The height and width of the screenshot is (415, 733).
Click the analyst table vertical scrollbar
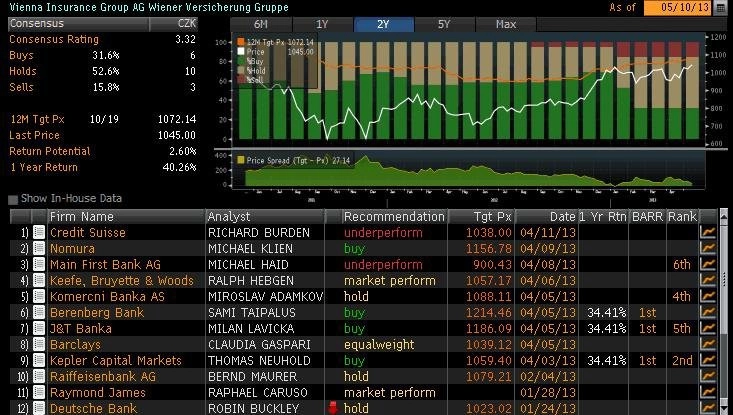[724, 312]
